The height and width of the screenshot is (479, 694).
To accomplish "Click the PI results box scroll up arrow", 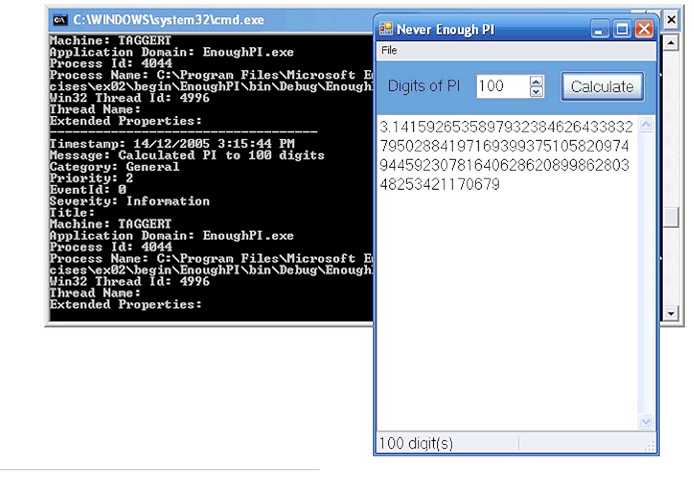I will click(646, 124).
